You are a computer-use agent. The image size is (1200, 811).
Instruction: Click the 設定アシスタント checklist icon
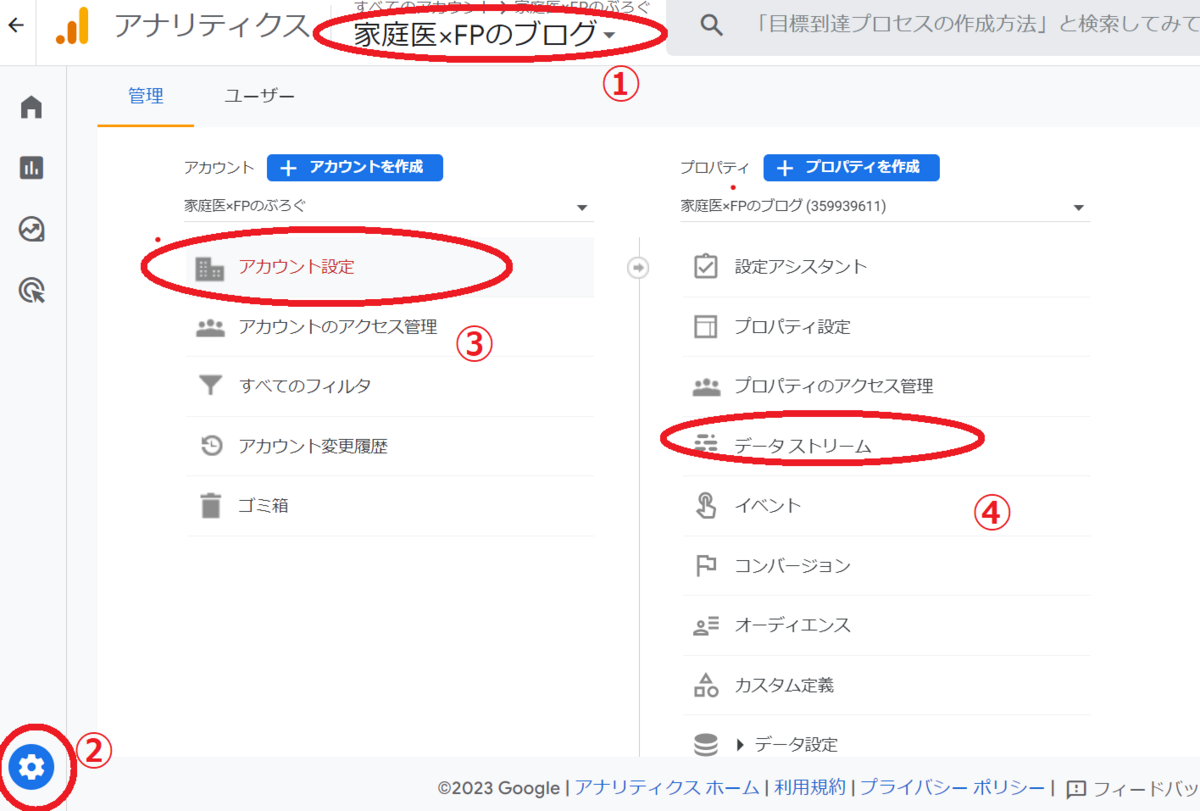coord(706,267)
